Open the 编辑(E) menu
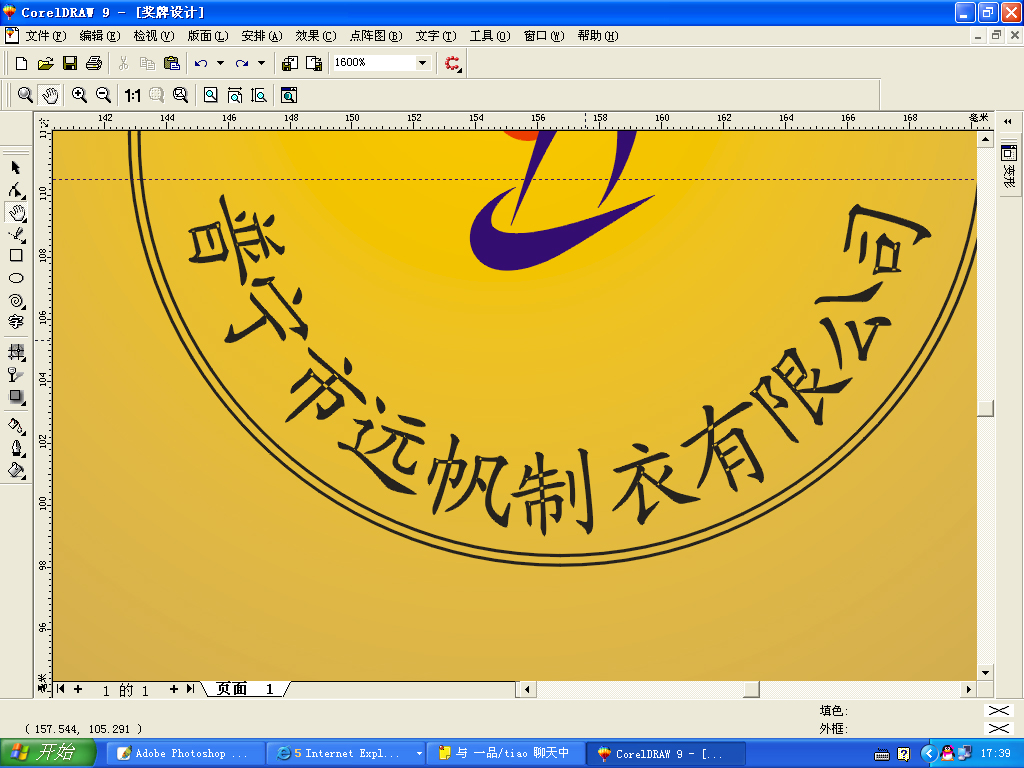This screenshot has width=1024, height=768. pyautogui.click(x=100, y=36)
